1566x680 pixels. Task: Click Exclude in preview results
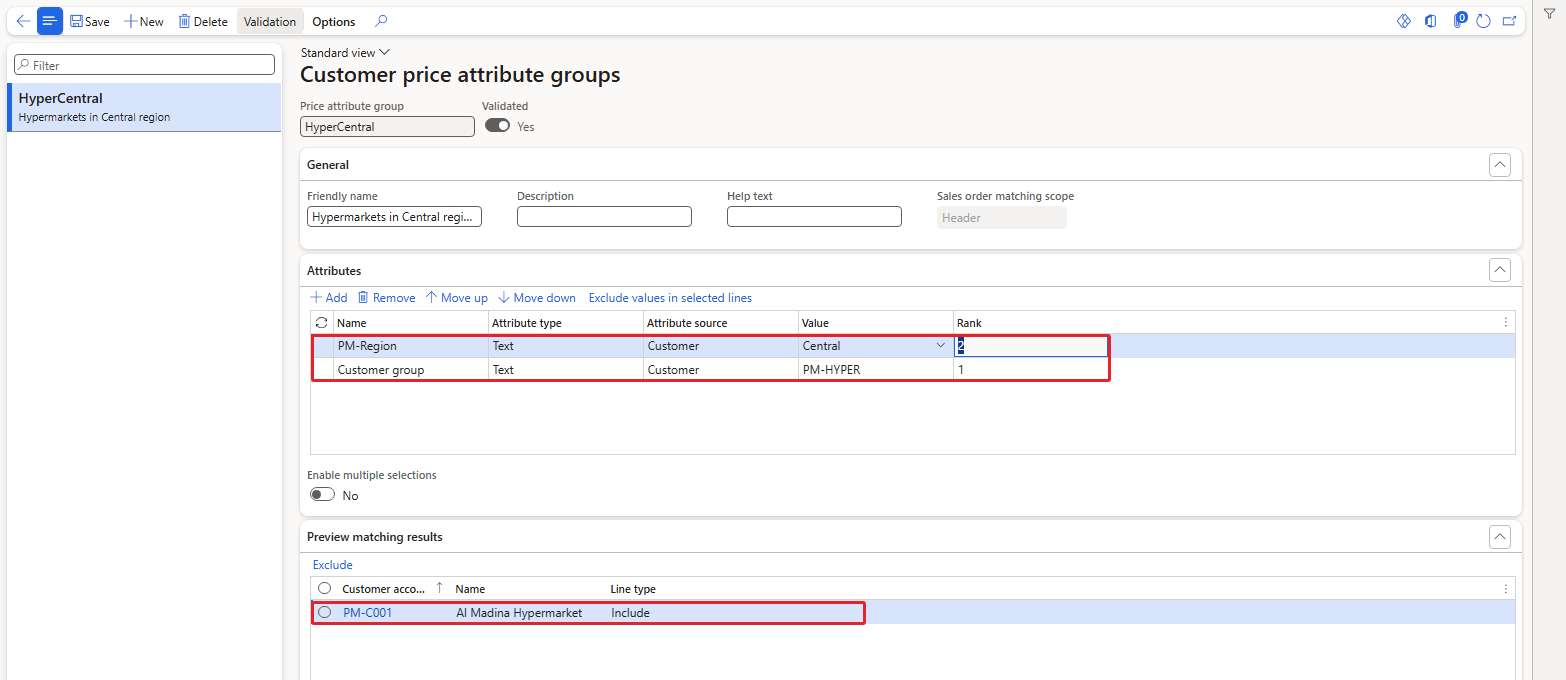[332, 565]
